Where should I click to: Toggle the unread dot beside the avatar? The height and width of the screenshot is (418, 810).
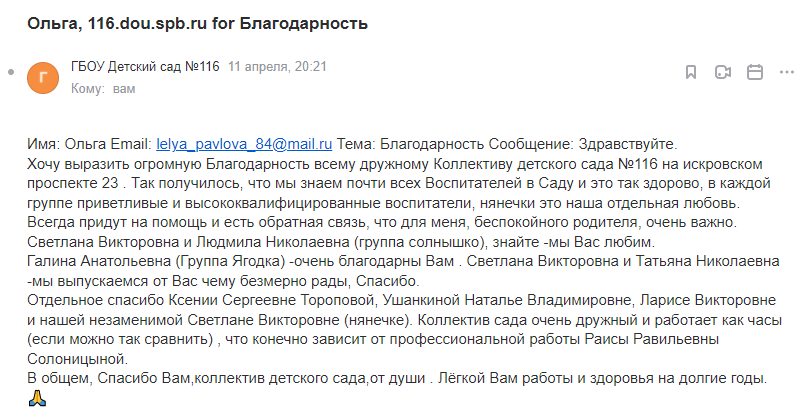pos(11,72)
